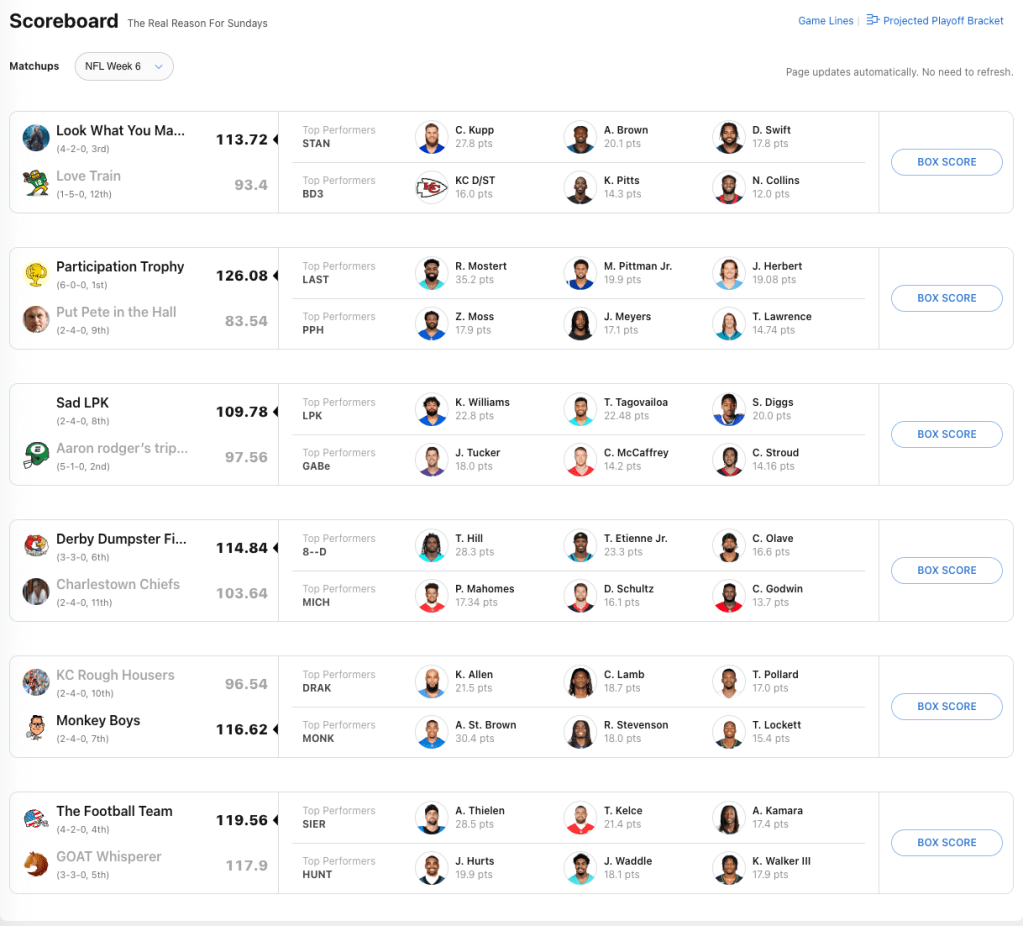Select the Love Train team logo

click(36, 183)
